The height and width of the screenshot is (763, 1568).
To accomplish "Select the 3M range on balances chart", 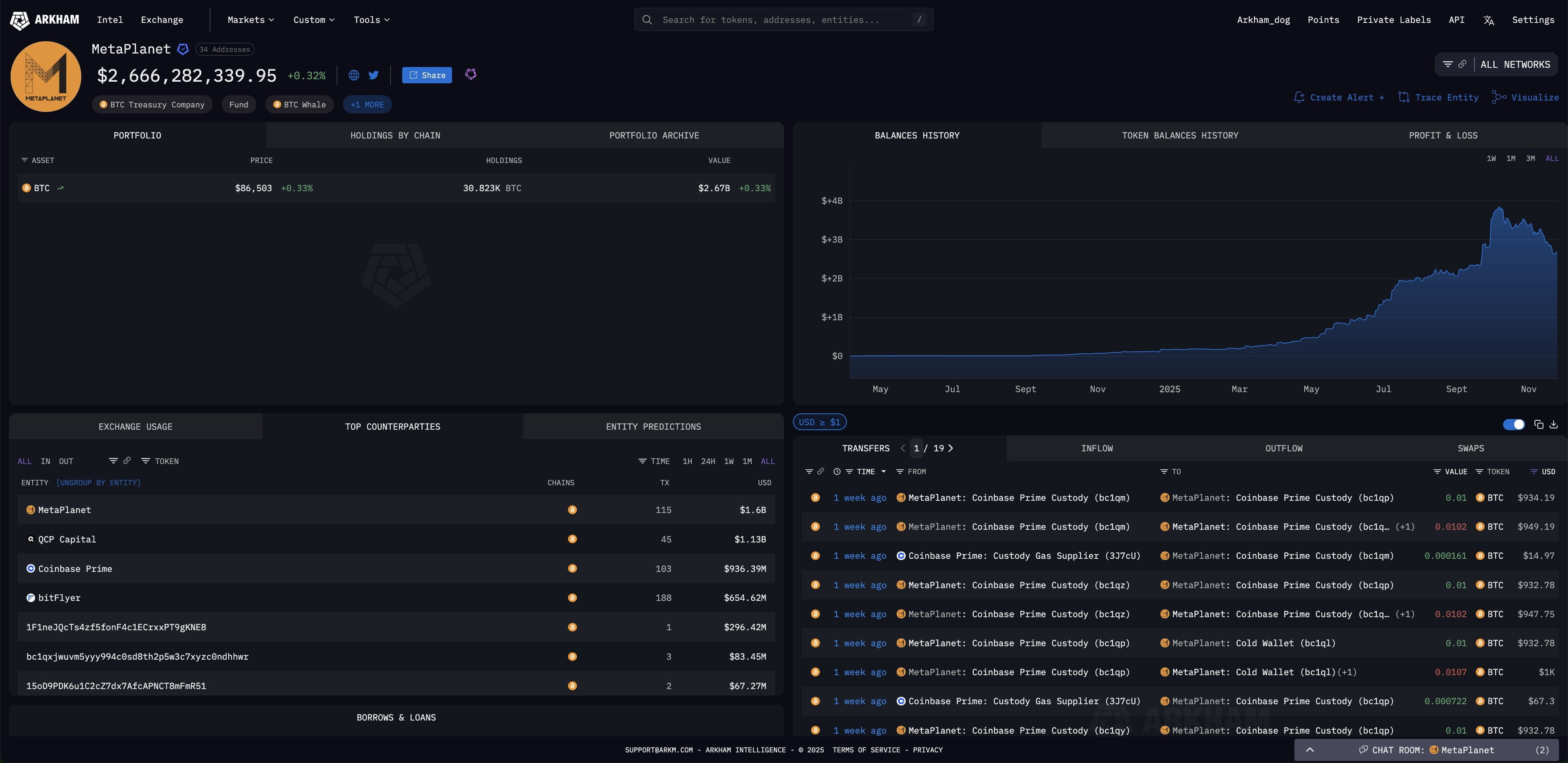I will (1530, 158).
